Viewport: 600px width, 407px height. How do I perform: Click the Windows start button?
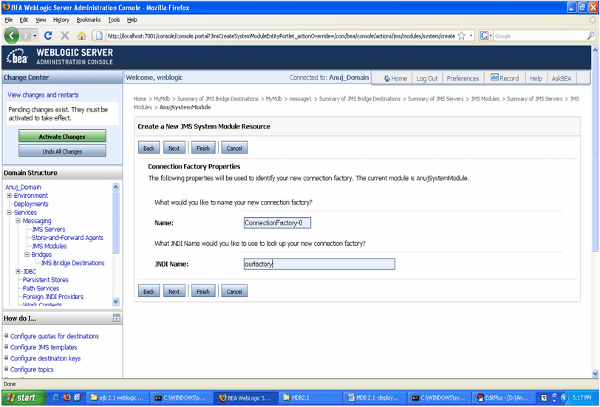point(23,398)
